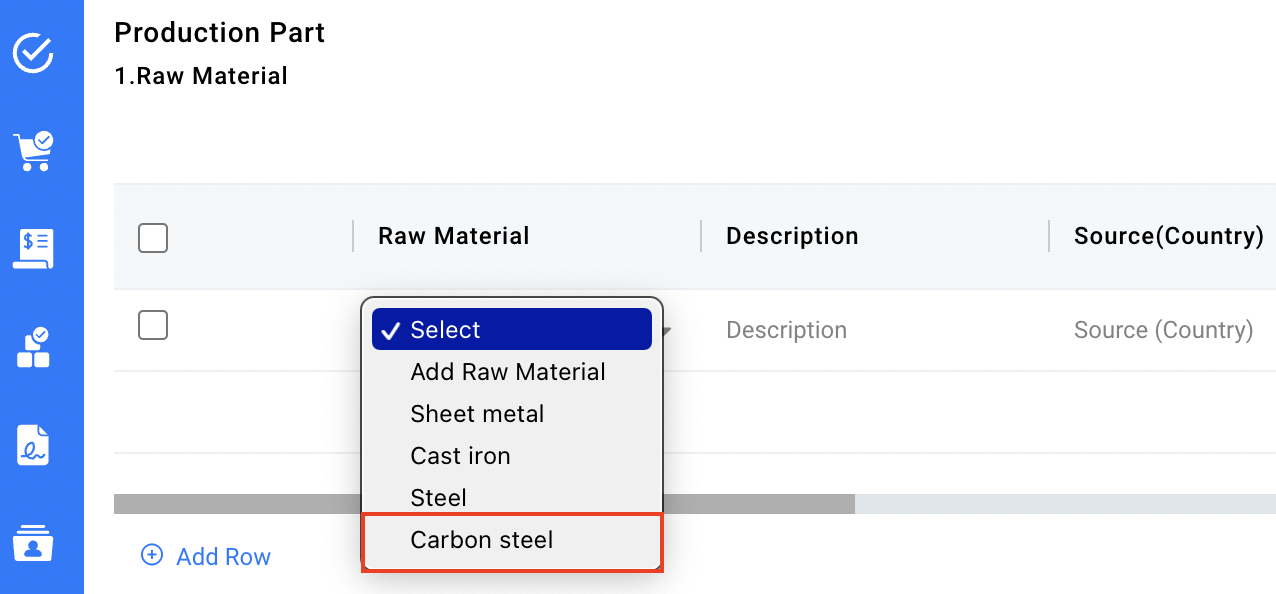Click the checkmark circle sidebar icon

point(33,52)
